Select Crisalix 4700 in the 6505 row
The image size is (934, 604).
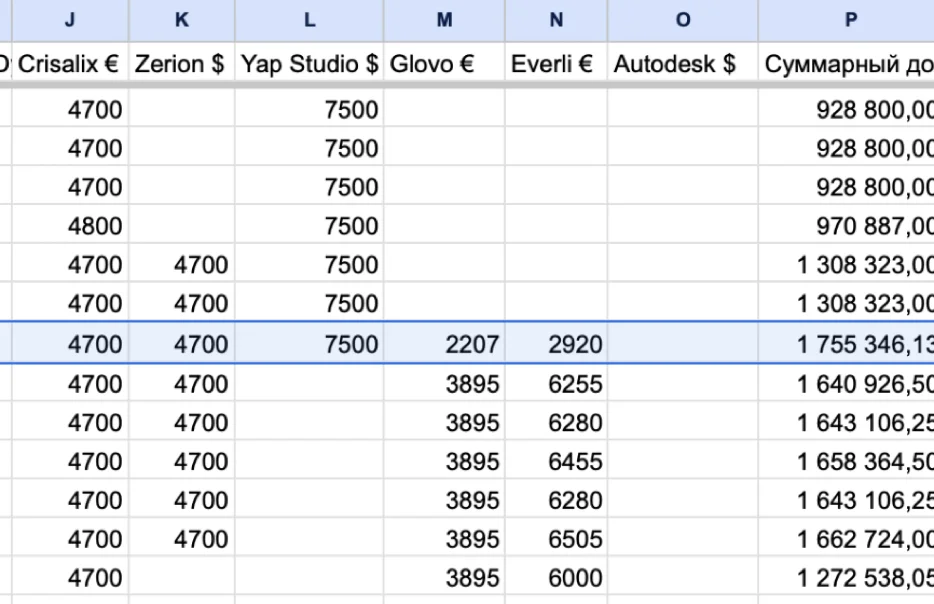click(x=70, y=538)
